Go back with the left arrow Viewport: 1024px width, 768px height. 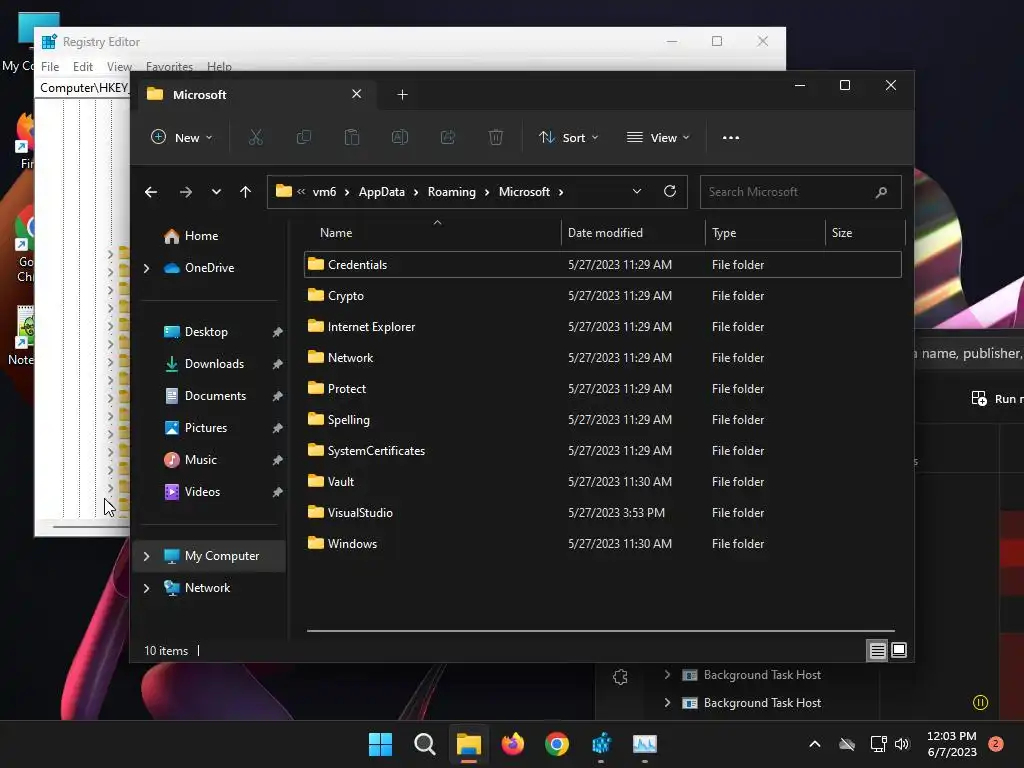[x=151, y=192]
